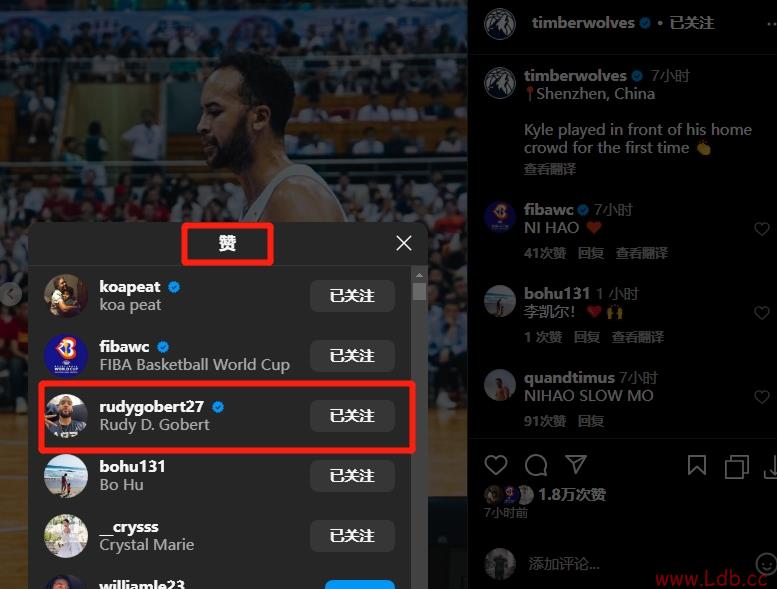Like the post with the heart icon

[496, 465]
